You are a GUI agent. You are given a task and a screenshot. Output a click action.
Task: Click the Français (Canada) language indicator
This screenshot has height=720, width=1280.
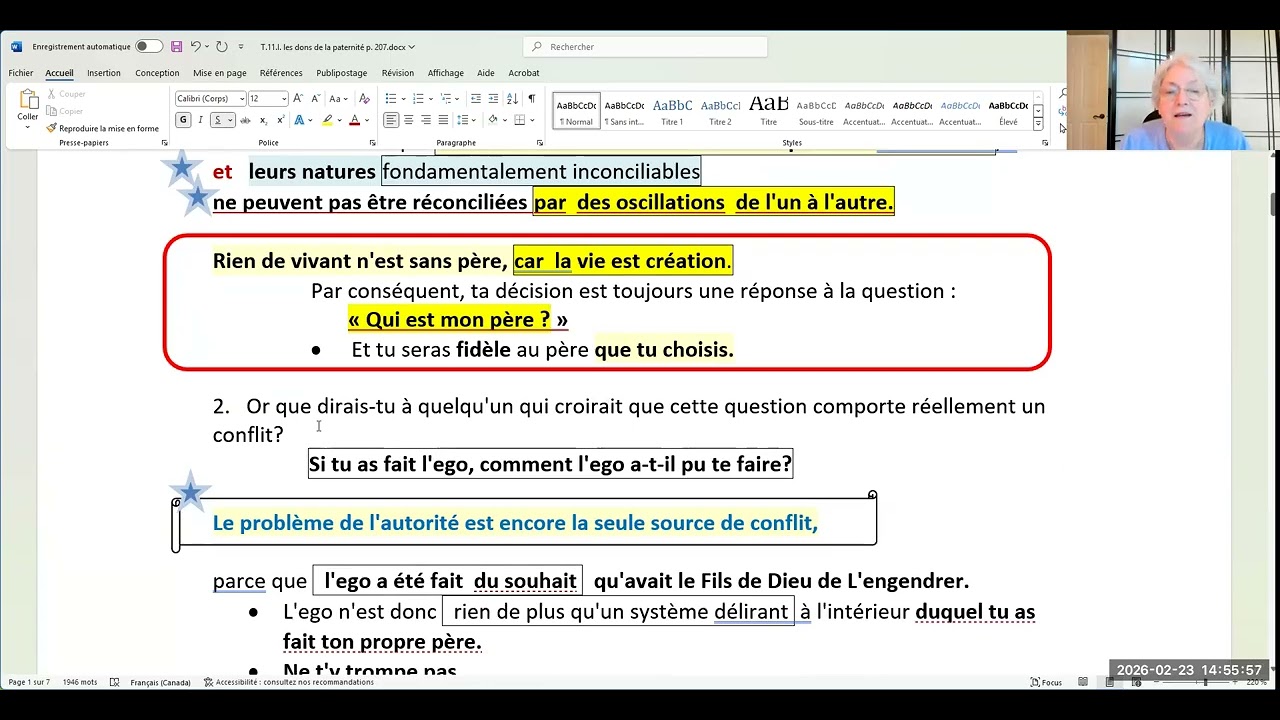coord(160,682)
